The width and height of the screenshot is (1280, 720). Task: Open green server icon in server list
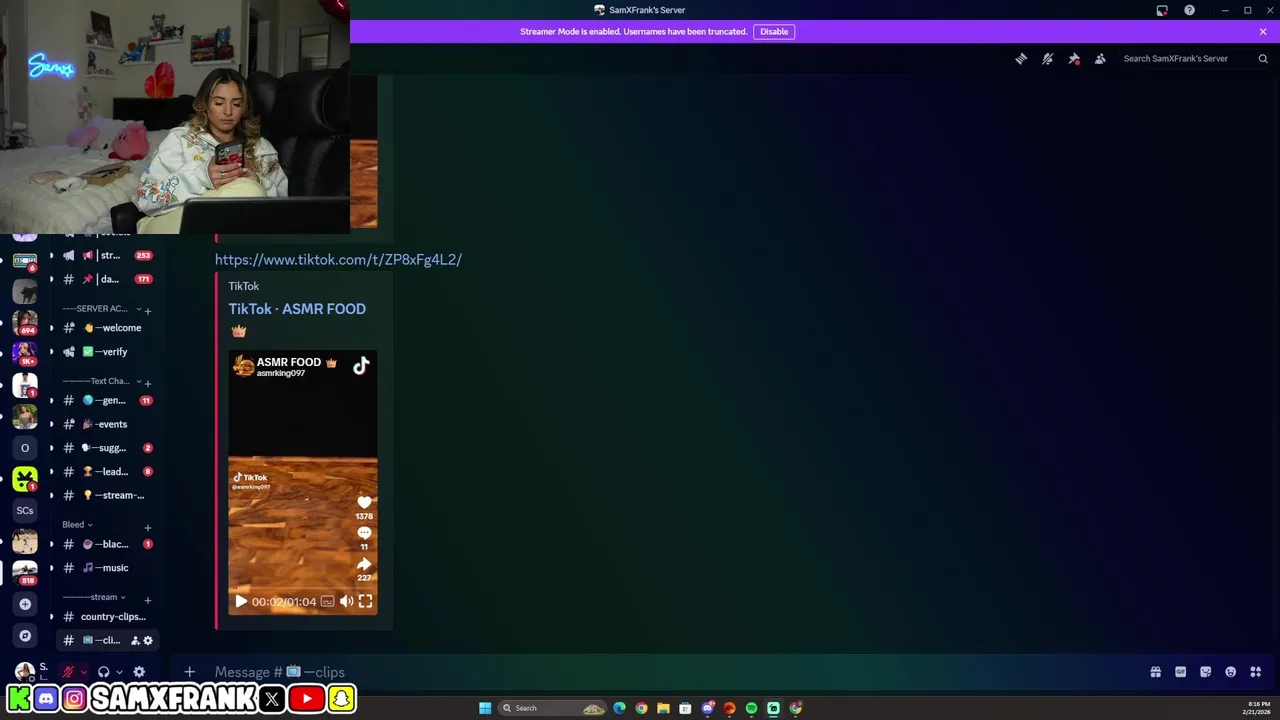point(25,479)
